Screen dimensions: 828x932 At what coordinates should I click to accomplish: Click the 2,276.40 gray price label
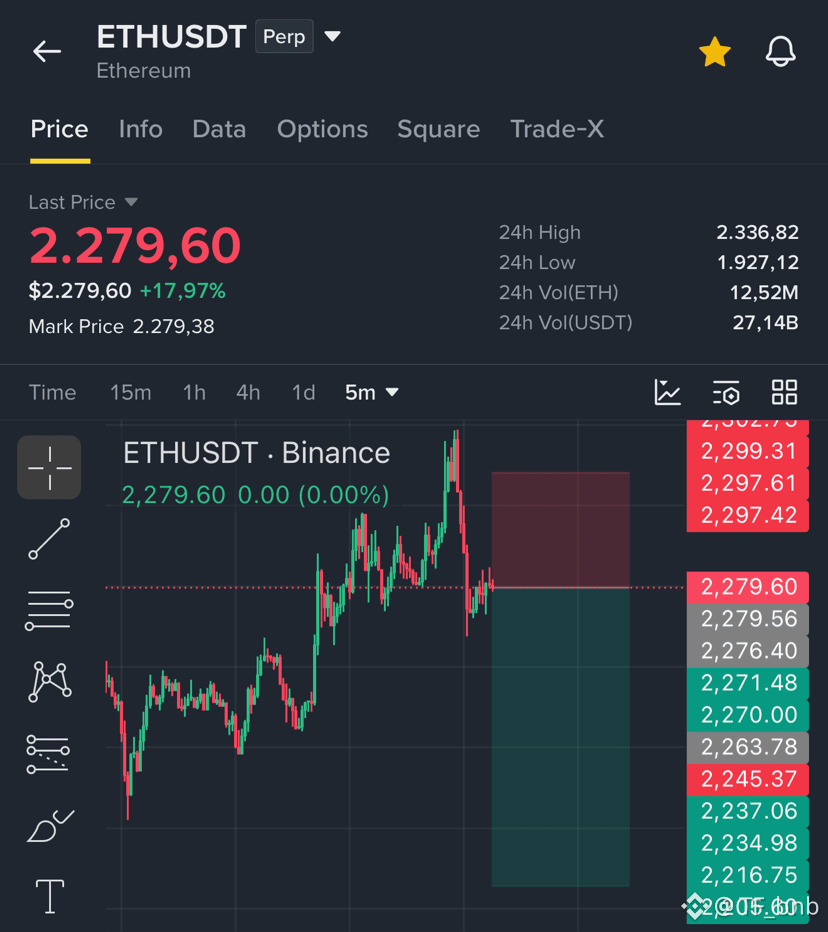tap(748, 651)
